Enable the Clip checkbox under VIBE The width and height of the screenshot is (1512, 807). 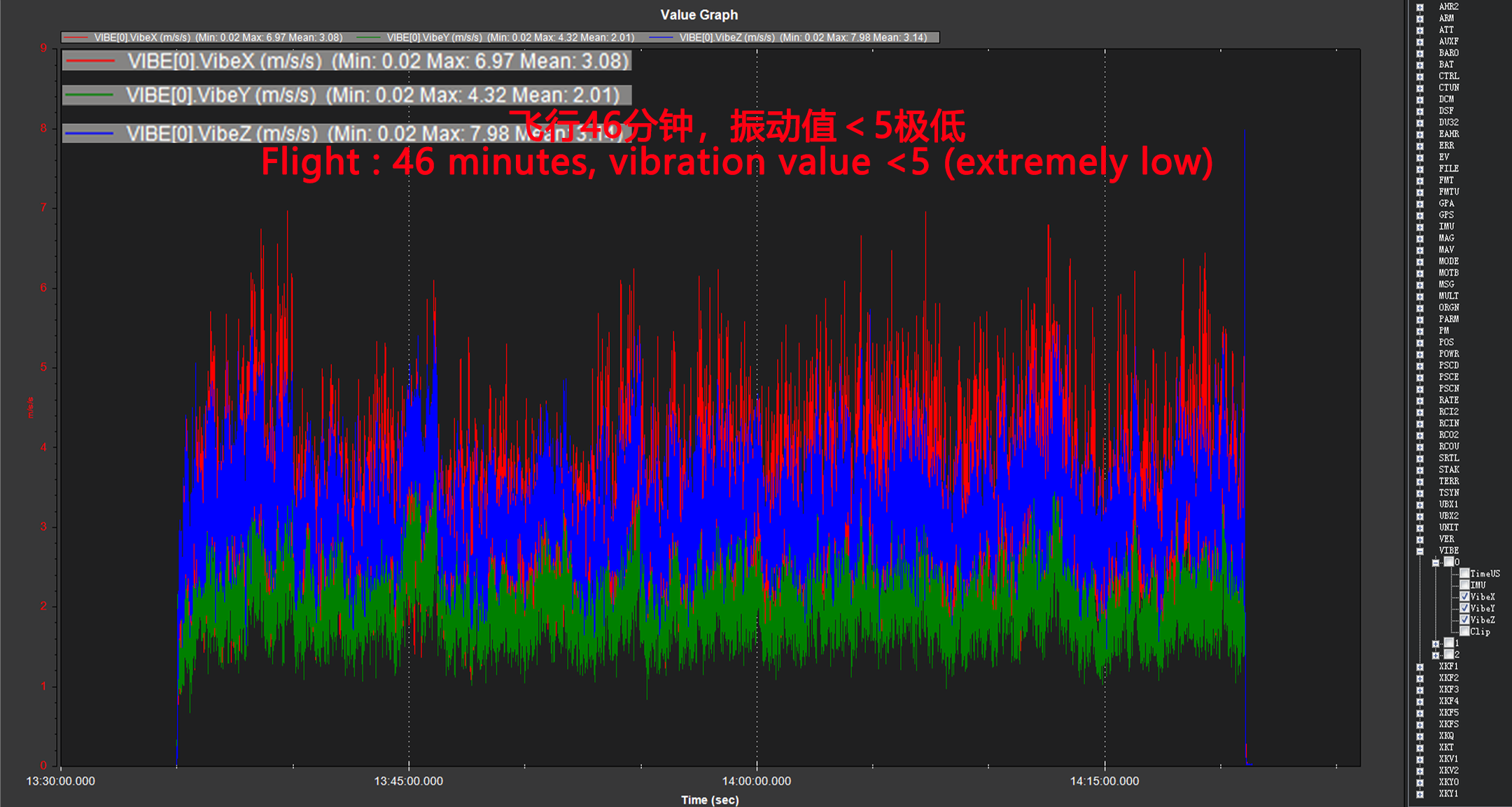1464,631
